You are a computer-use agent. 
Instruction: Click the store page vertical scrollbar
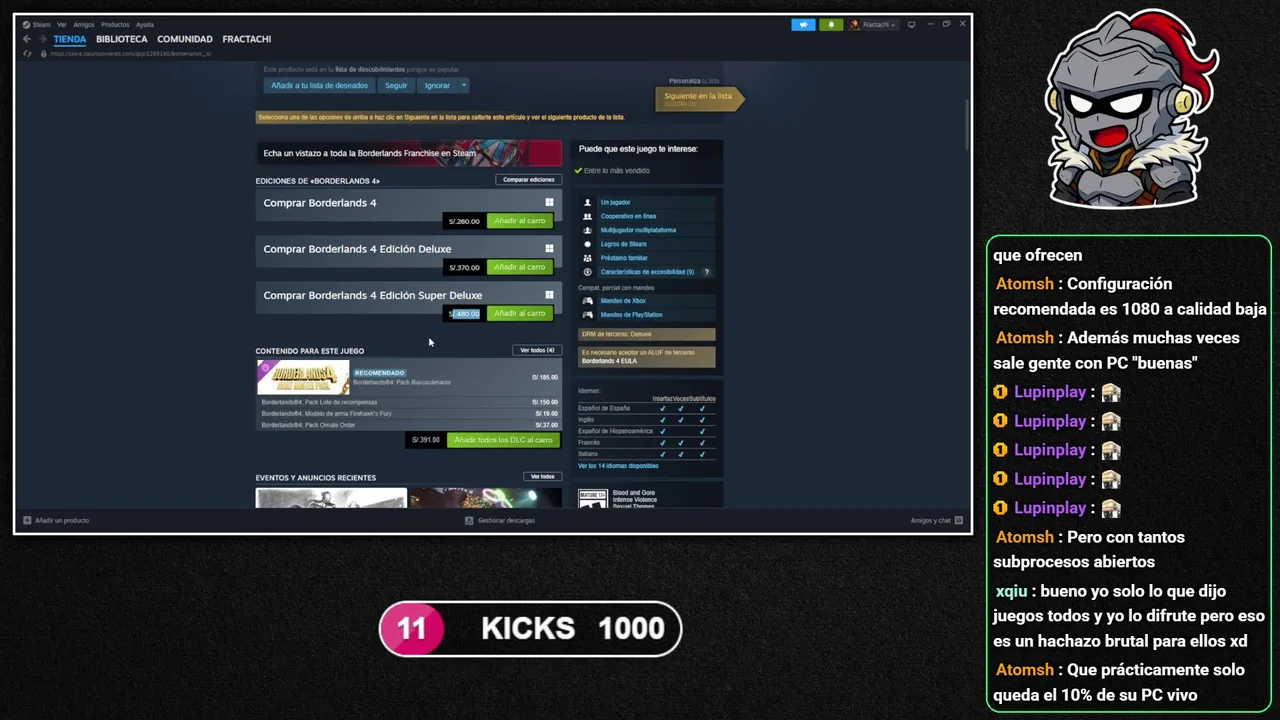[x=967, y=125]
